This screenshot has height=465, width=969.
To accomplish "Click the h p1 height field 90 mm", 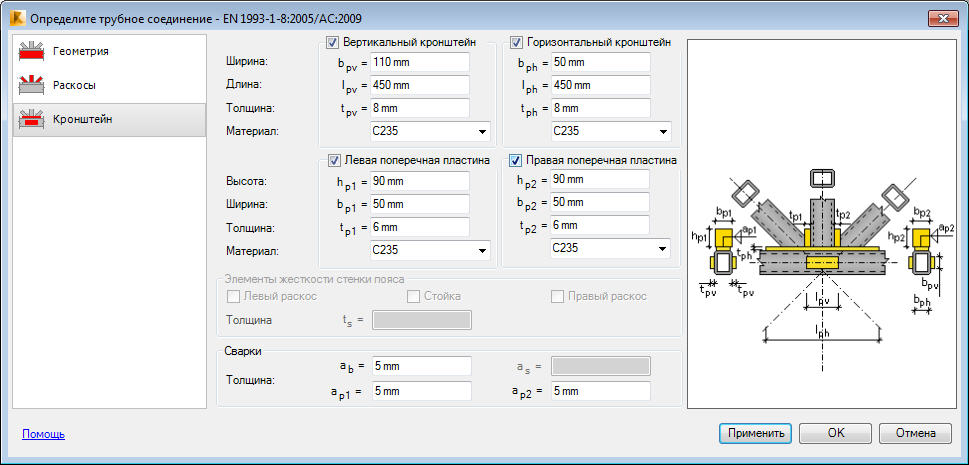I will pyautogui.click(x=420, y=181).
